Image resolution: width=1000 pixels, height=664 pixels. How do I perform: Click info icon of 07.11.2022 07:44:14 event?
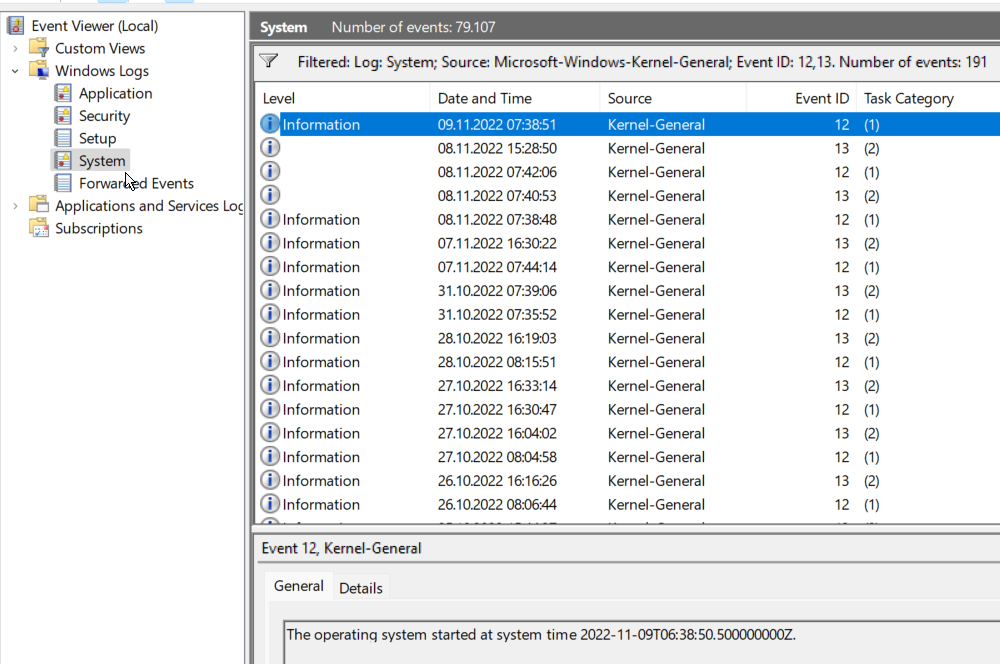(x=270, y=266)
